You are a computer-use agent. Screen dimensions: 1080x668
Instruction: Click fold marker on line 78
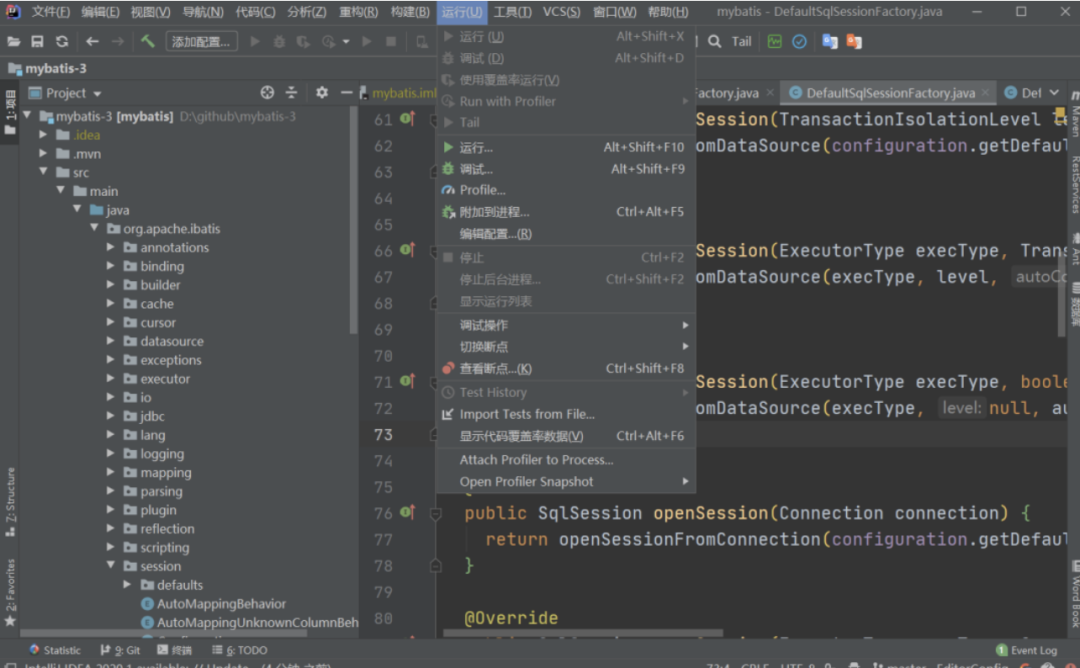435,565
